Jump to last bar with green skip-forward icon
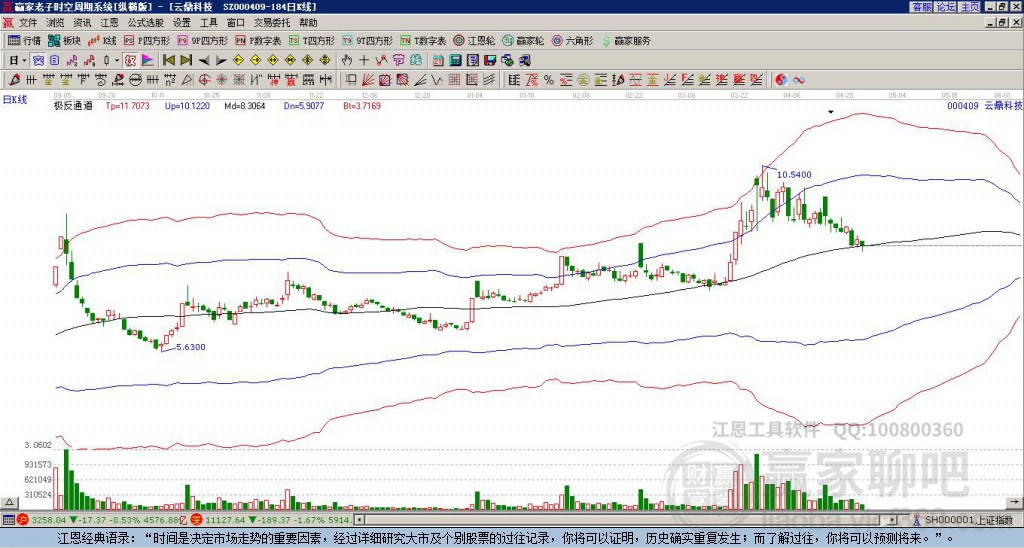Screen dimensions: 1024x548 click(186, 61)
